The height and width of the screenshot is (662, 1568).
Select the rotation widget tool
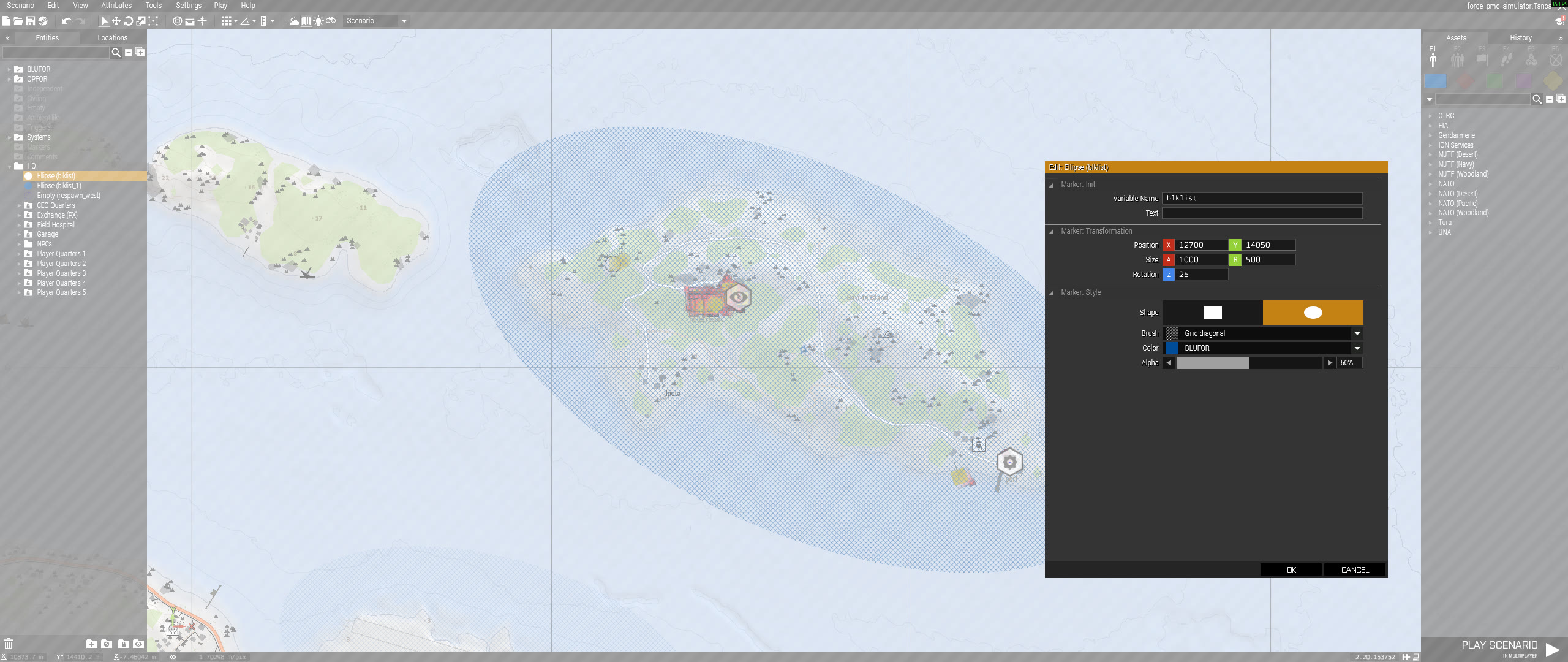click(129, 21)
